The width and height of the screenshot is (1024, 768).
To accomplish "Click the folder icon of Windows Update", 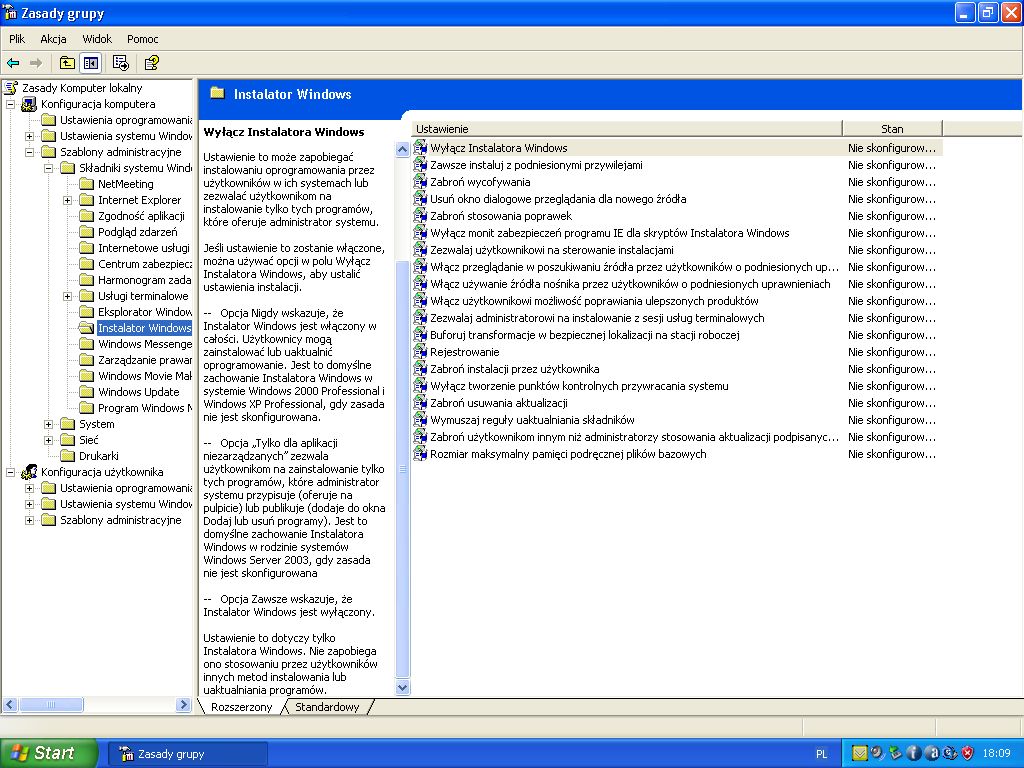I will [86, 392].
